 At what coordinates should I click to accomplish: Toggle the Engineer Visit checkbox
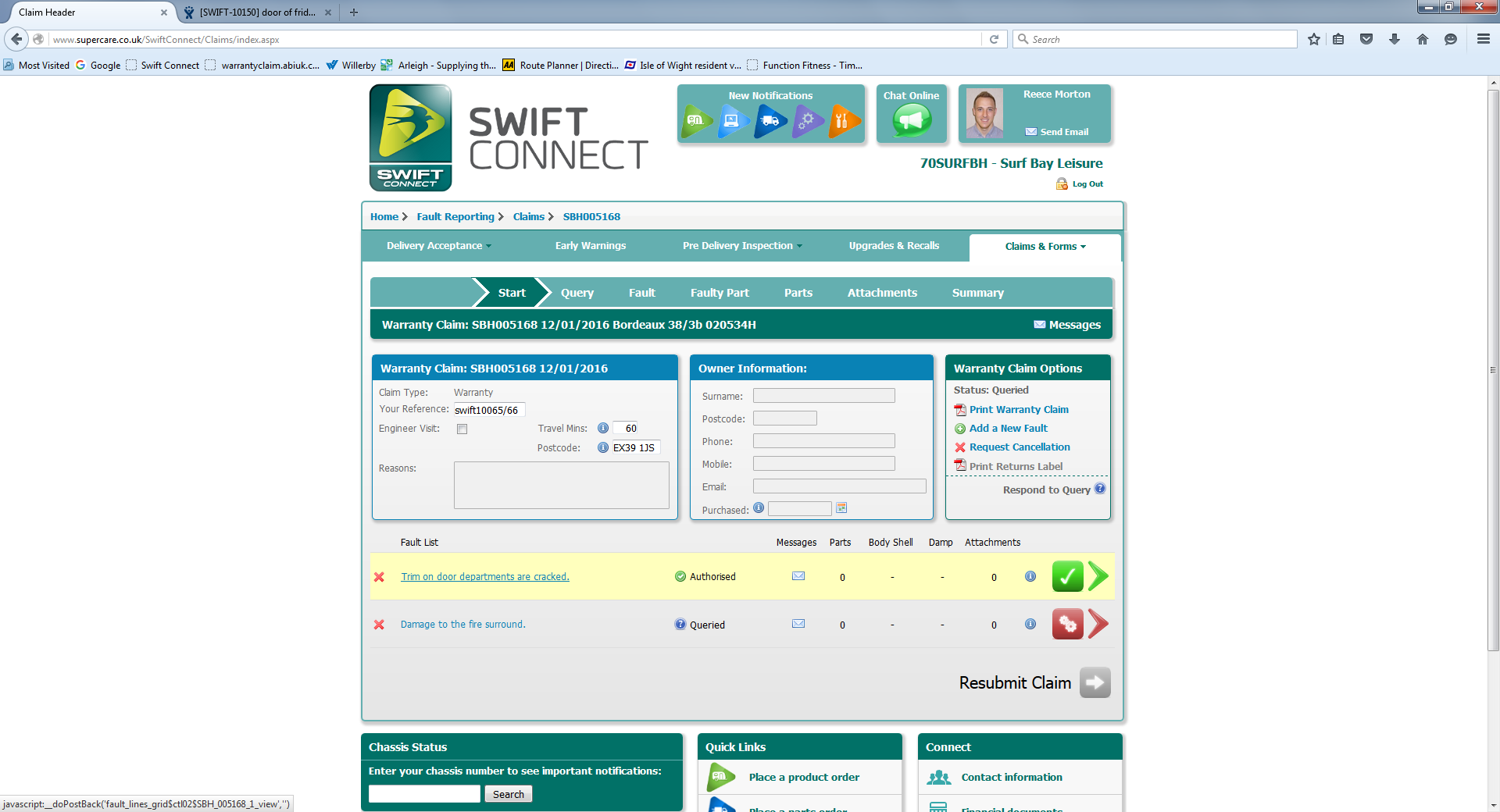[462, 429]
